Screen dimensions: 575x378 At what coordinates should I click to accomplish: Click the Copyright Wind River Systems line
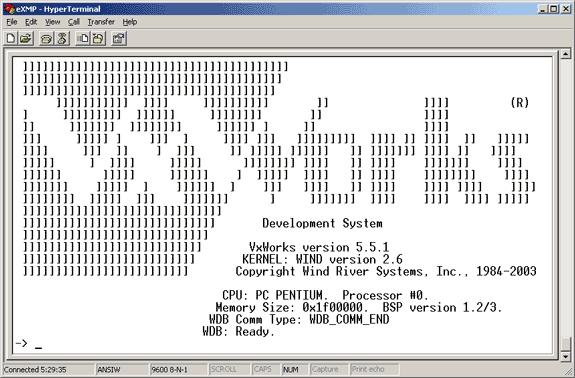click(x=386, y=271)
